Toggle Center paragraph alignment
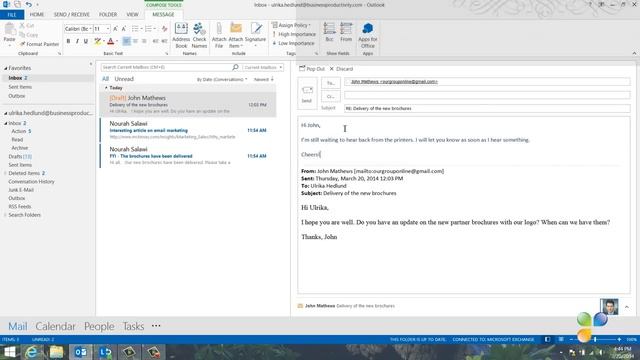The height and width of the screenshot is (360, 640). (135, 41)
